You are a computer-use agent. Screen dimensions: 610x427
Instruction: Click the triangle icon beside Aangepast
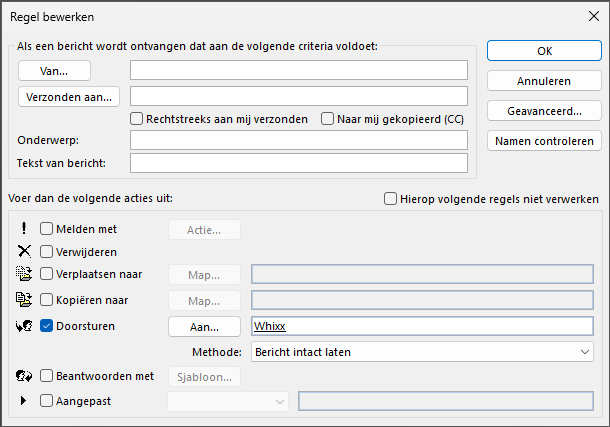click(24, 401)
